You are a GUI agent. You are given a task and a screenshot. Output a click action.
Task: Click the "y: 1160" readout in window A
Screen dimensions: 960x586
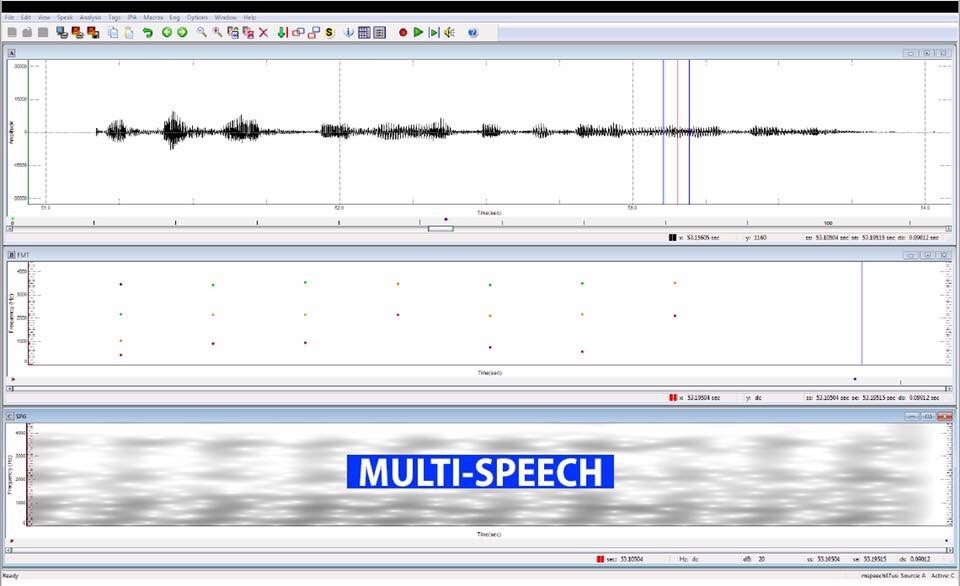756,237
